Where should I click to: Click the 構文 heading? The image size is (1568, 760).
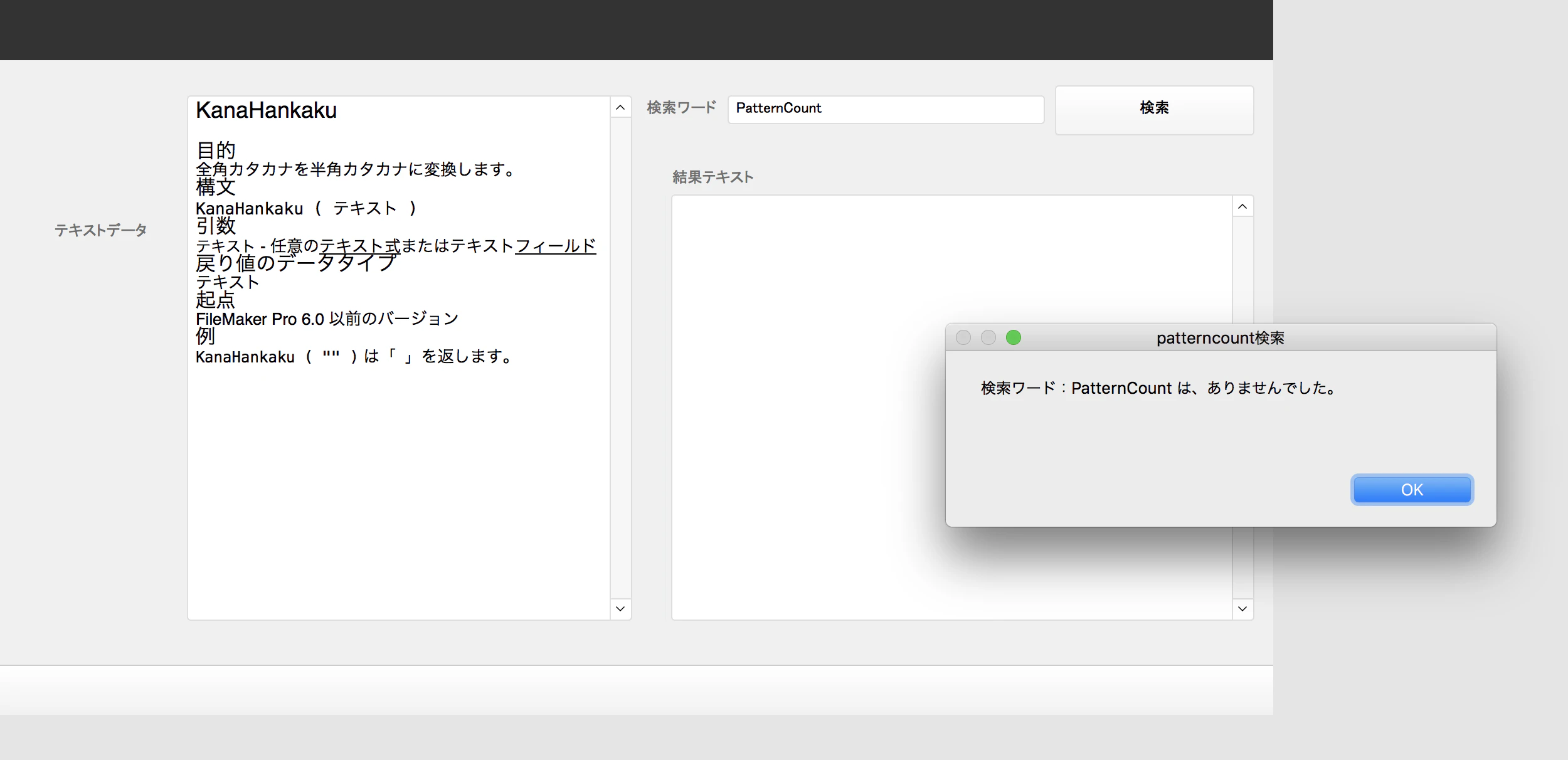click(216, 187)
